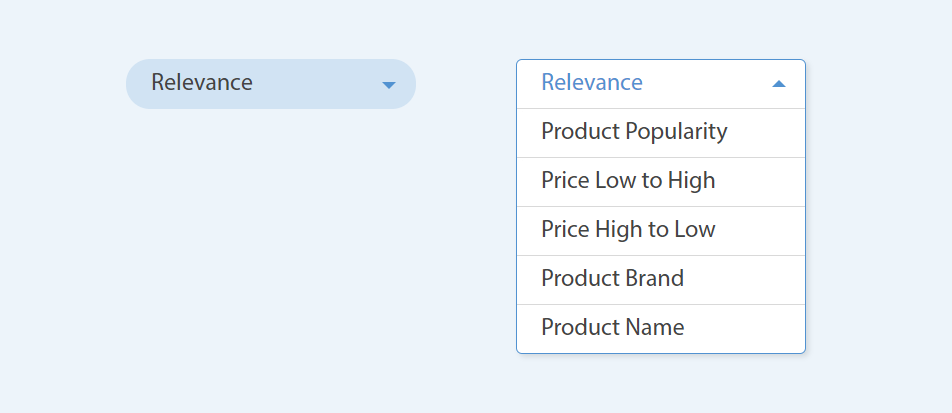Image resolution: width=952 pixels, height=413 pixels.
Task: Select the Product Popularity option
Action: click(661, 133)
